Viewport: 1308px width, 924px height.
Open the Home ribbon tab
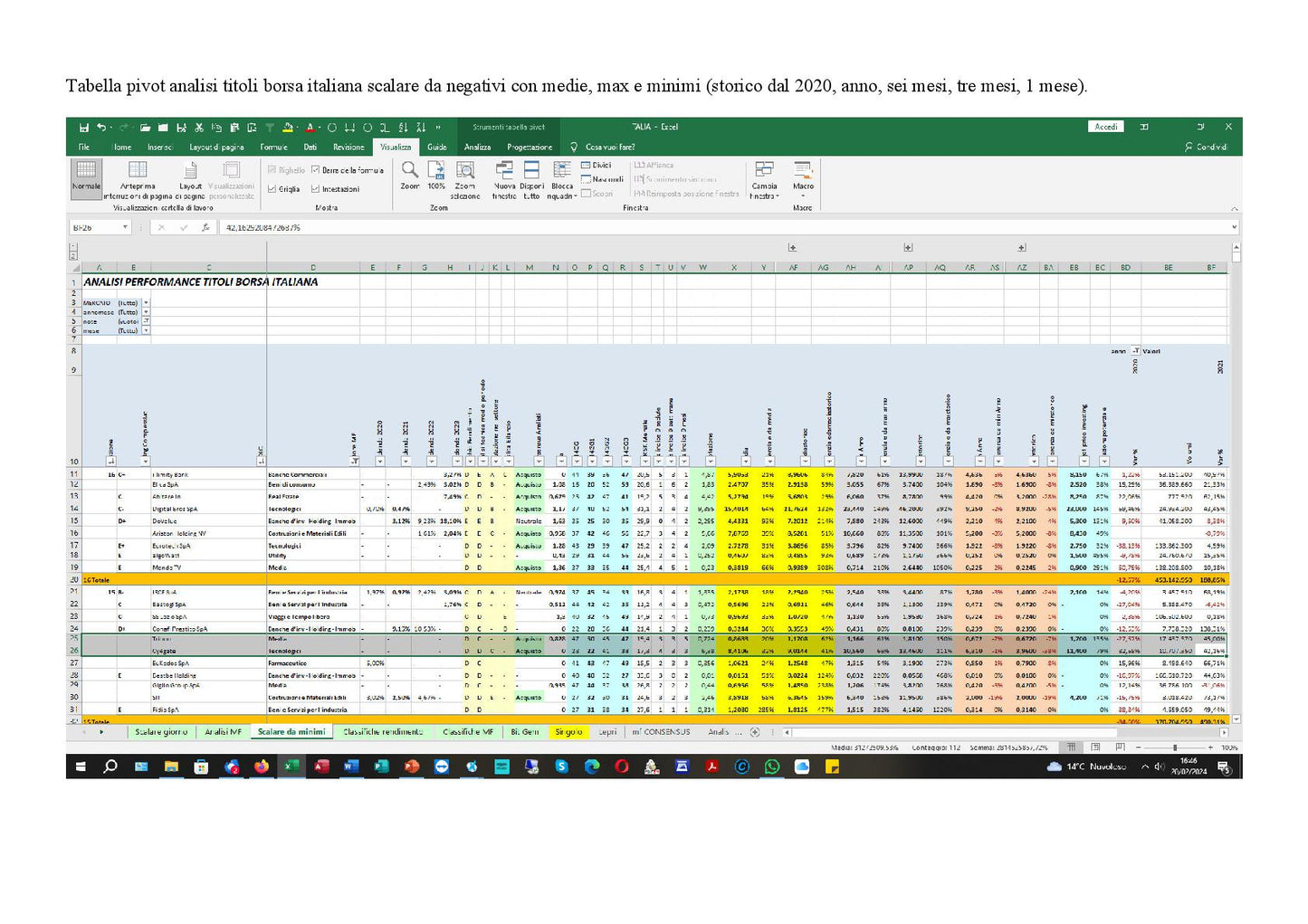tap(122, 147)
